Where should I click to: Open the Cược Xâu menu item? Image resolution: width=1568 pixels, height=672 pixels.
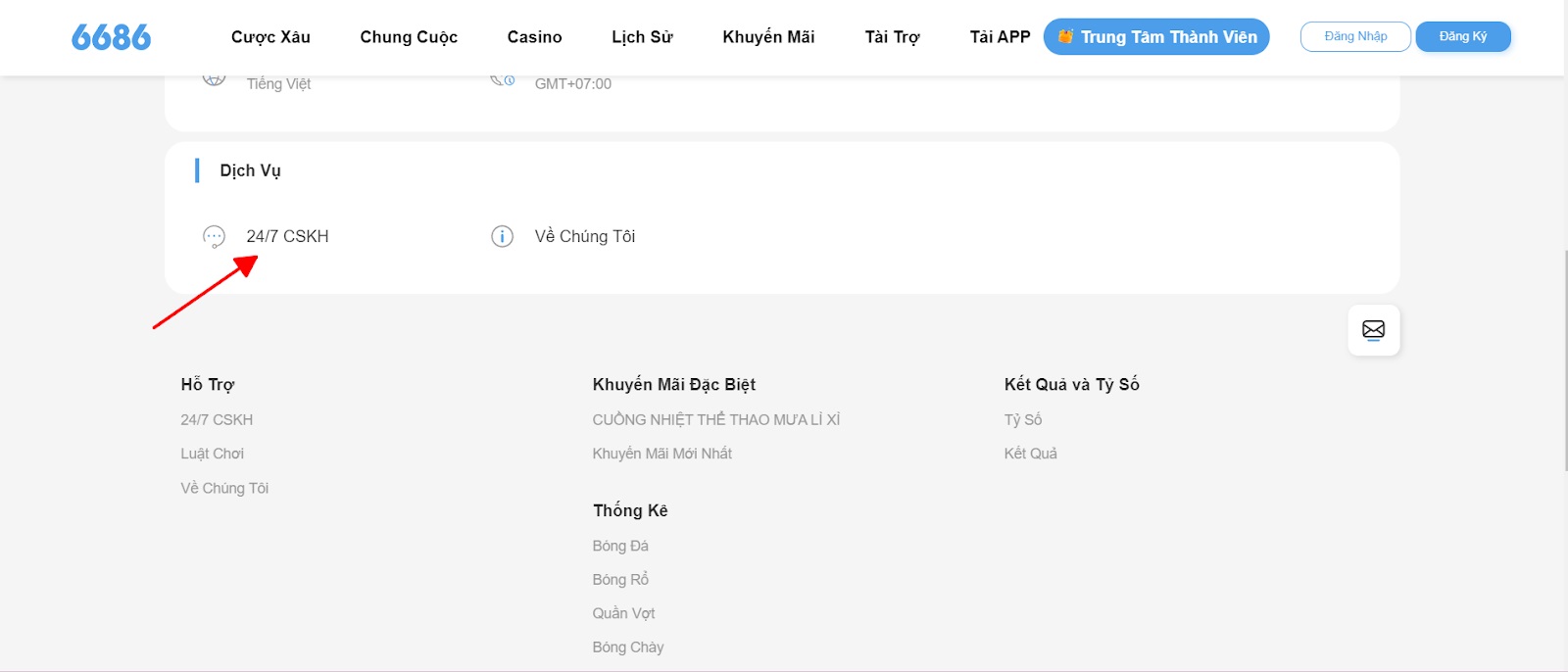click(x=270, y=37)
